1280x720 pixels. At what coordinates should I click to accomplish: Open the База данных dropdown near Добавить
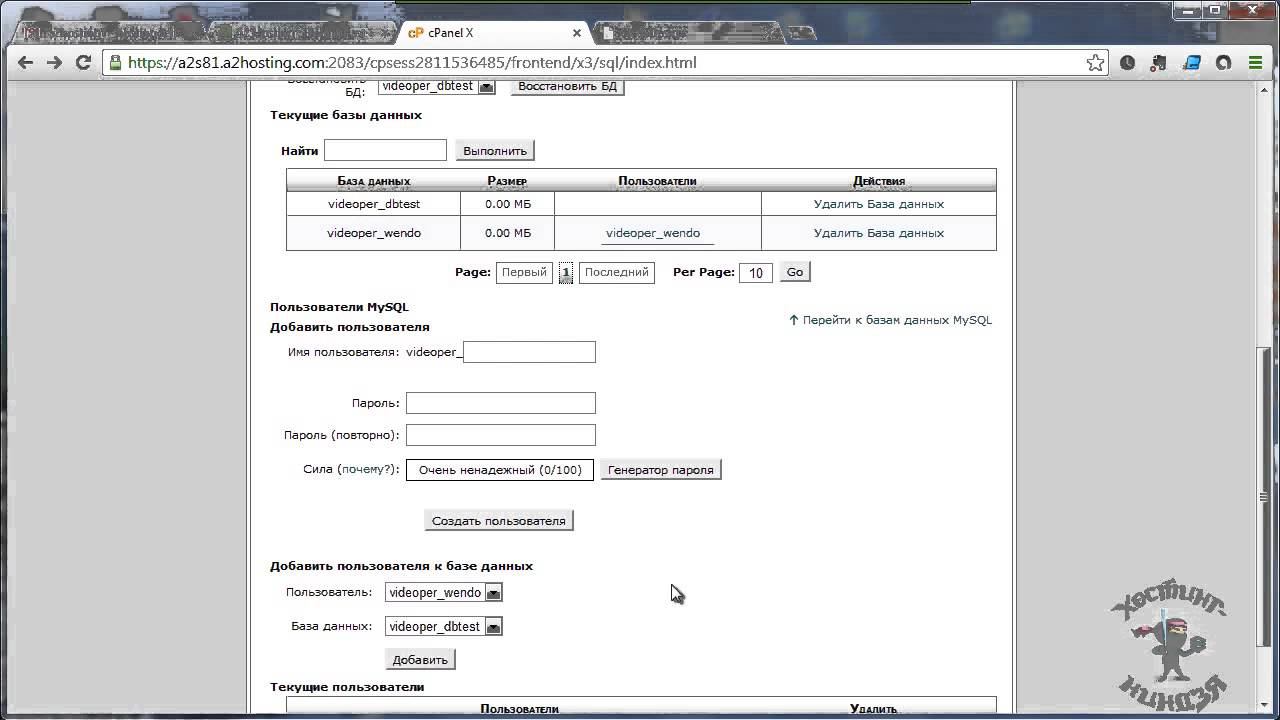[x=444, y=627]
